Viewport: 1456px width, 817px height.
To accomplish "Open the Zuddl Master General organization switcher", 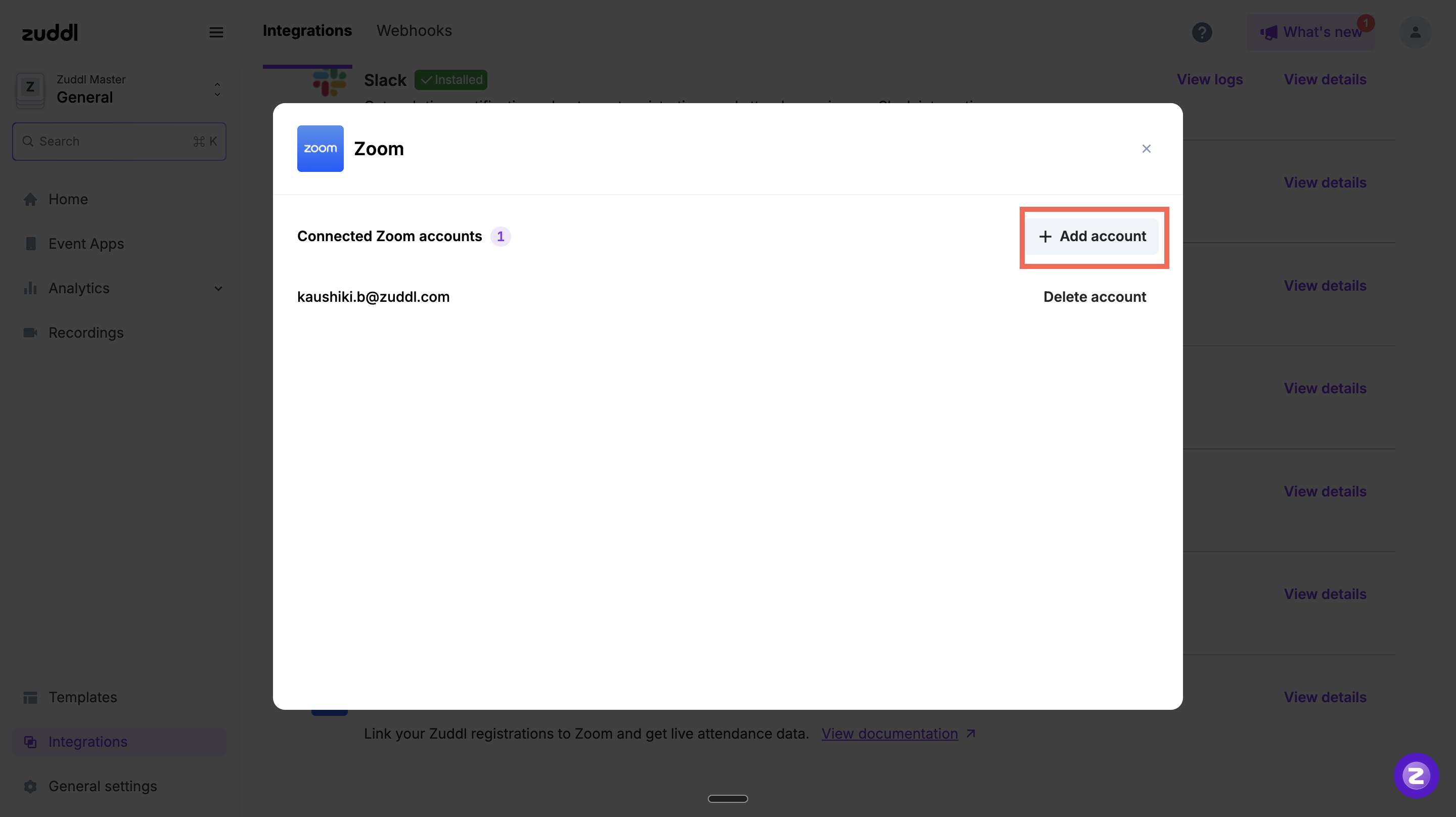I will 119,90.
